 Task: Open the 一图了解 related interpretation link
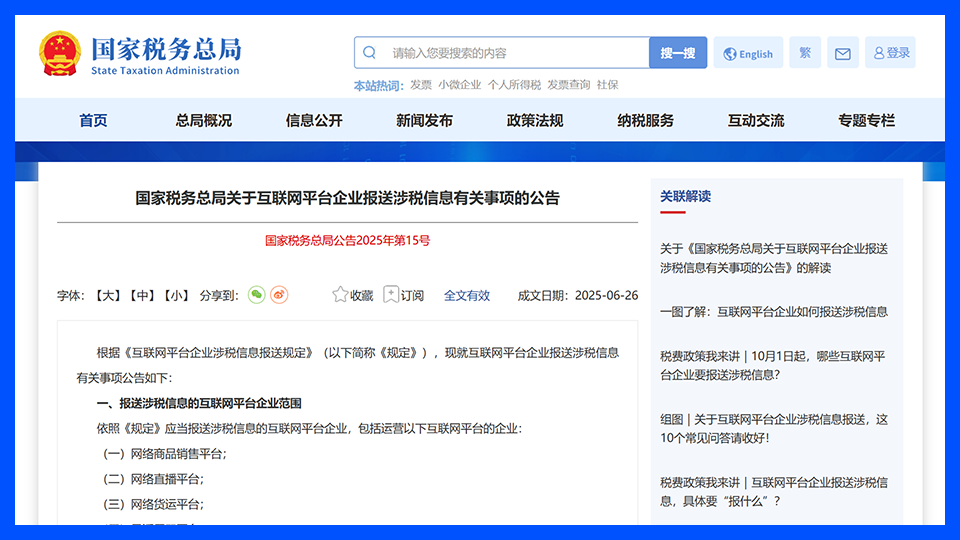coord(773,312)
